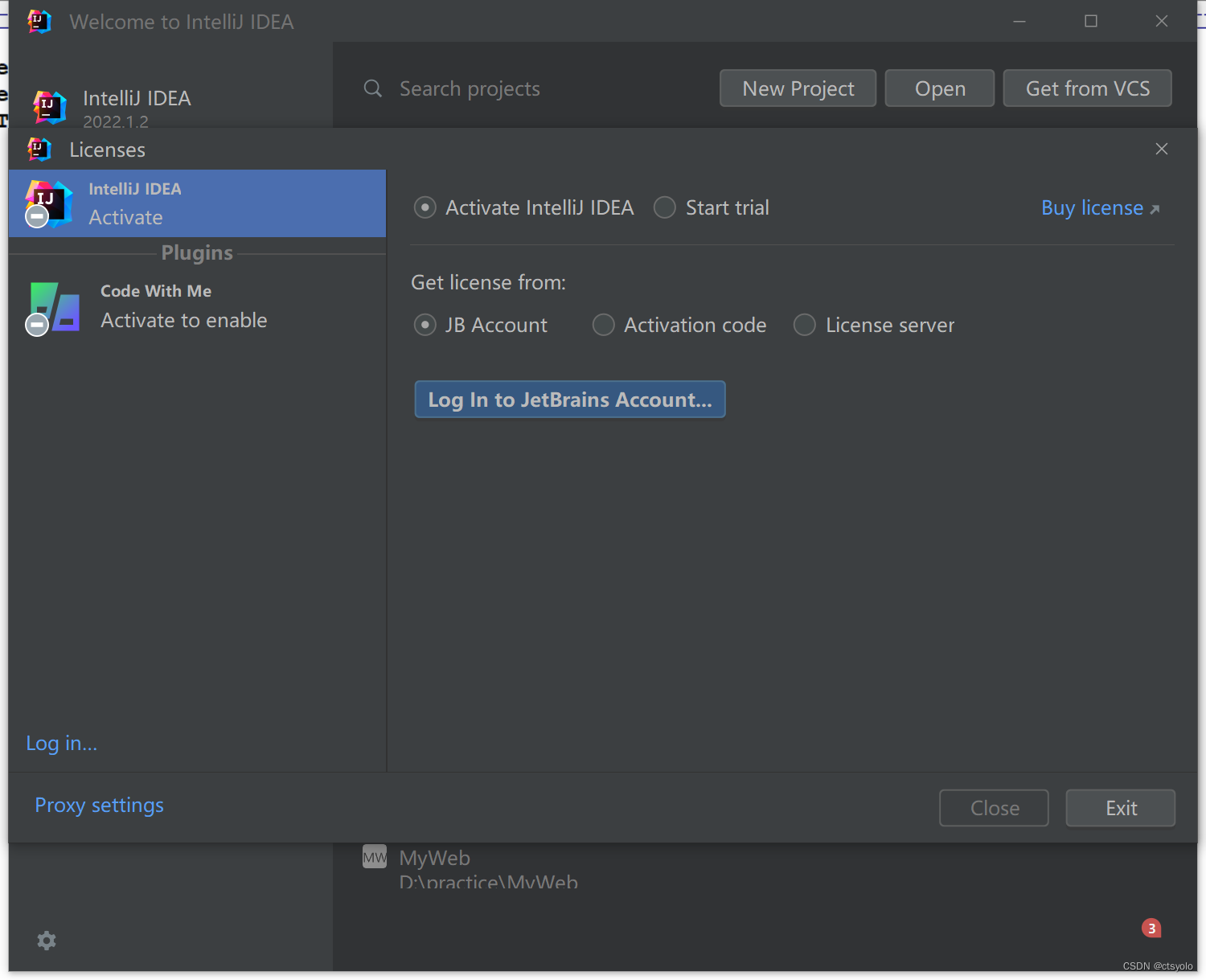Open the Buy license link
Image resolution: width=1206 pixels, height=980 pixels.
pyautogui.click(x=1101, y=208)
